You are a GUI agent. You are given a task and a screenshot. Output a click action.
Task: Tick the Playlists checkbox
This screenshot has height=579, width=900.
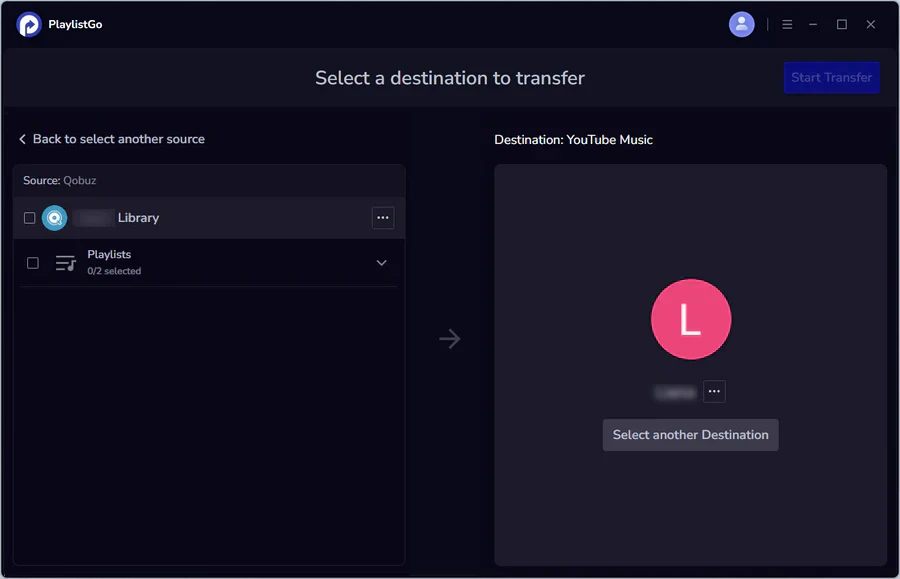33,263
